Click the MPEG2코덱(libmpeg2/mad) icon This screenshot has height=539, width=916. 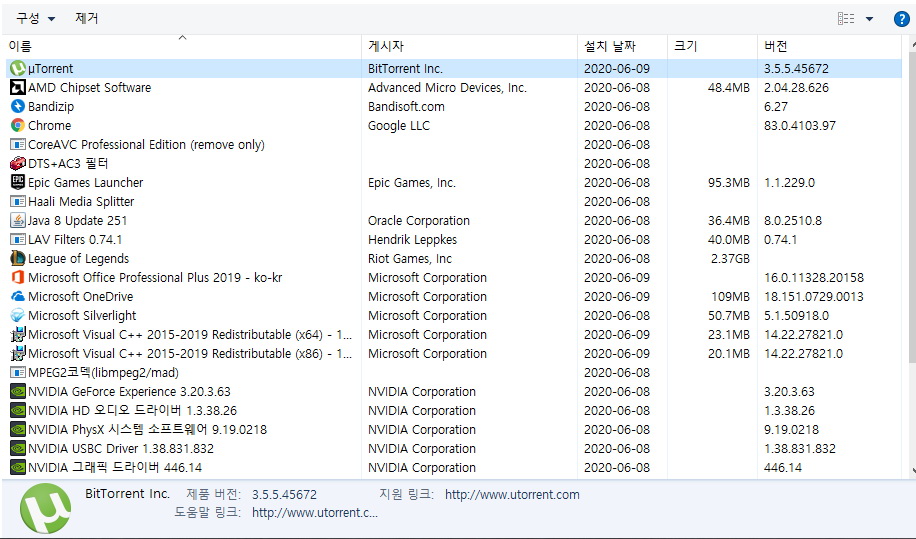pos(18,373)
